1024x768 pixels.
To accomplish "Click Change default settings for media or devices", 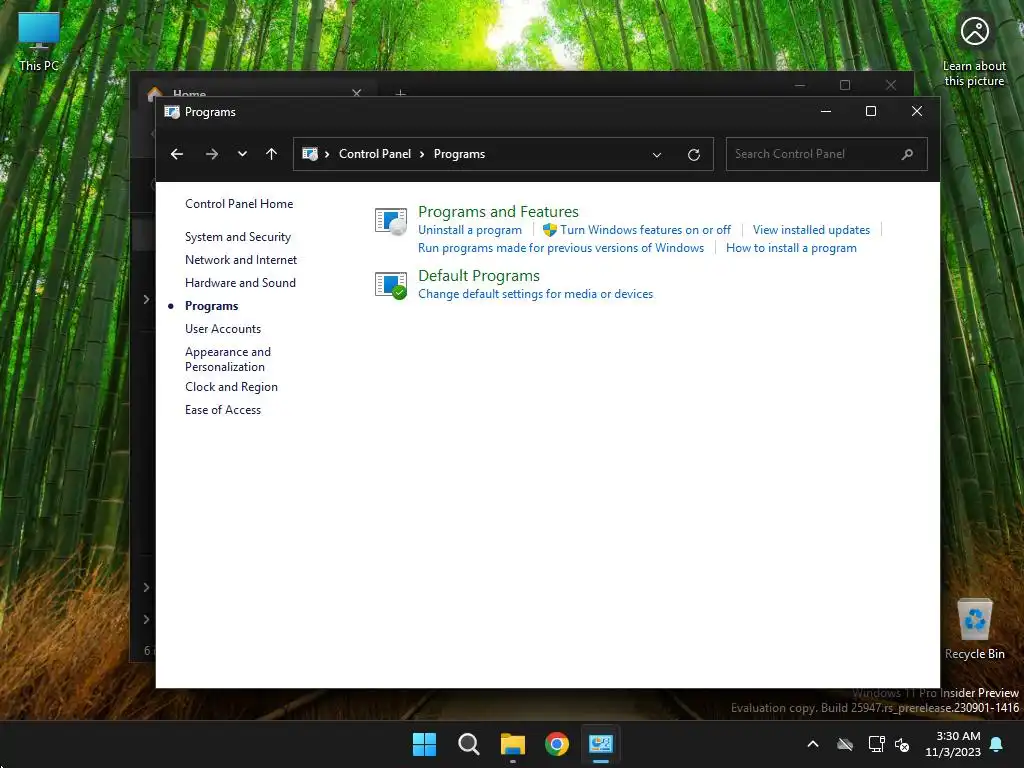I will point(536,294).
